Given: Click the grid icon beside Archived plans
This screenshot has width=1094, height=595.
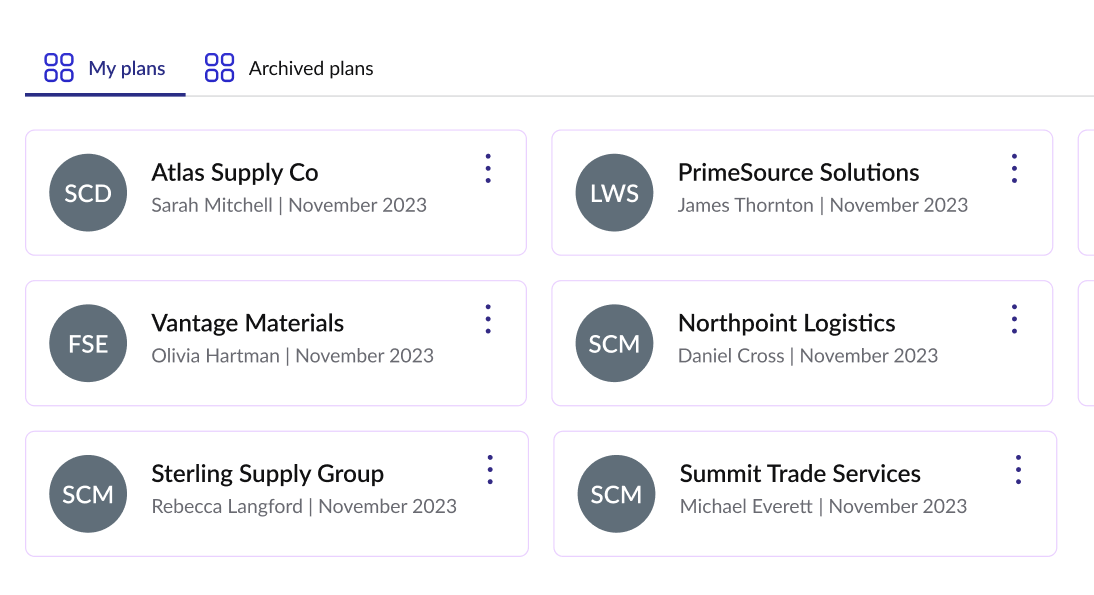Looking at the screenshot, I should point(219,68).
